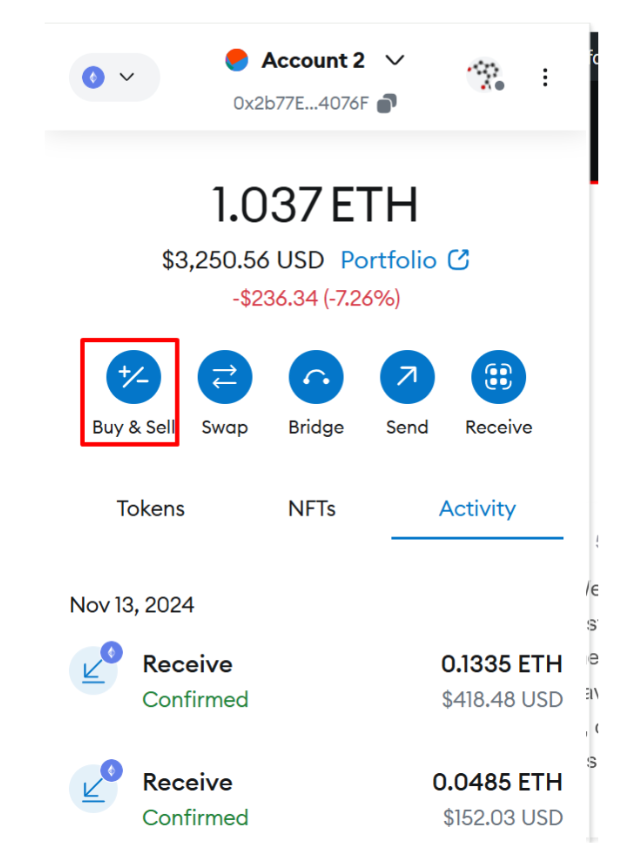
Task: Switch to the NFTs tab
Action: tap(312, 508)
